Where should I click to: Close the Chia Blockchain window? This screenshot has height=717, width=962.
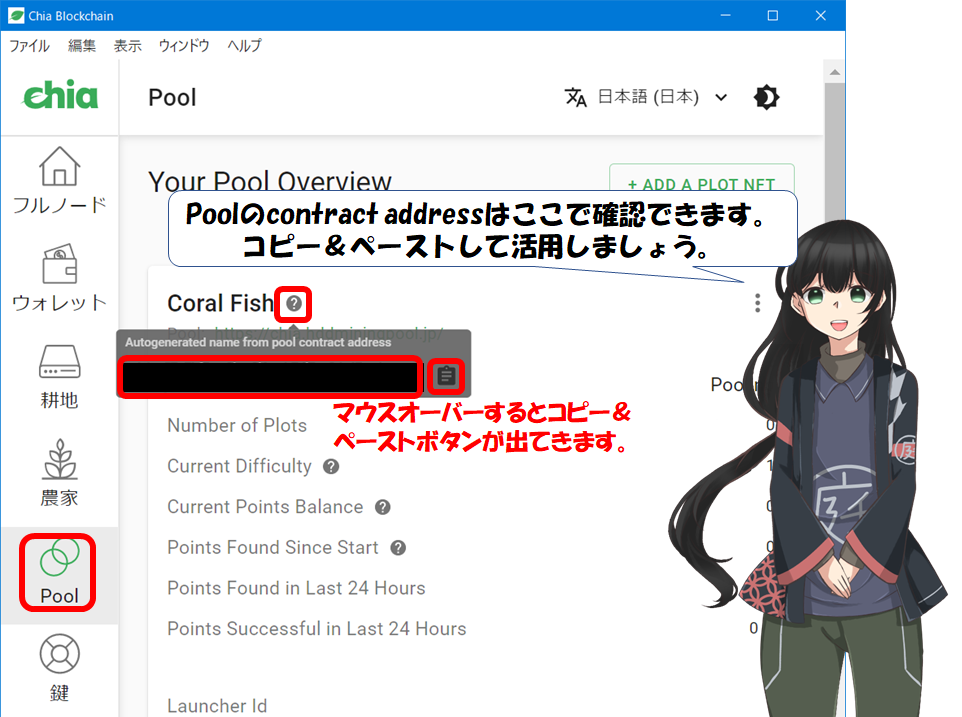820,15
